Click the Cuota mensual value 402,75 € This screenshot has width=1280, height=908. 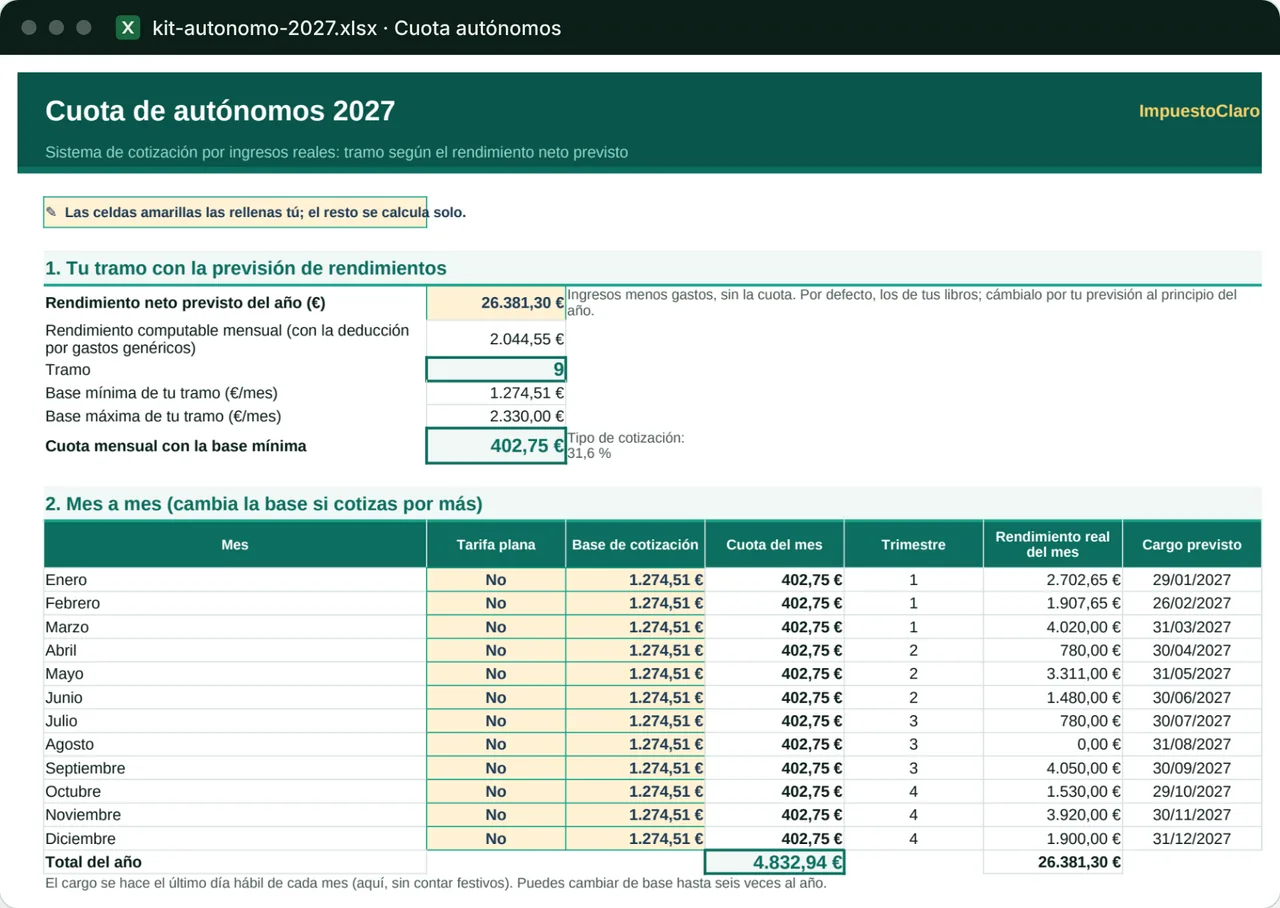pyautogui.click(x=496, y=446)
